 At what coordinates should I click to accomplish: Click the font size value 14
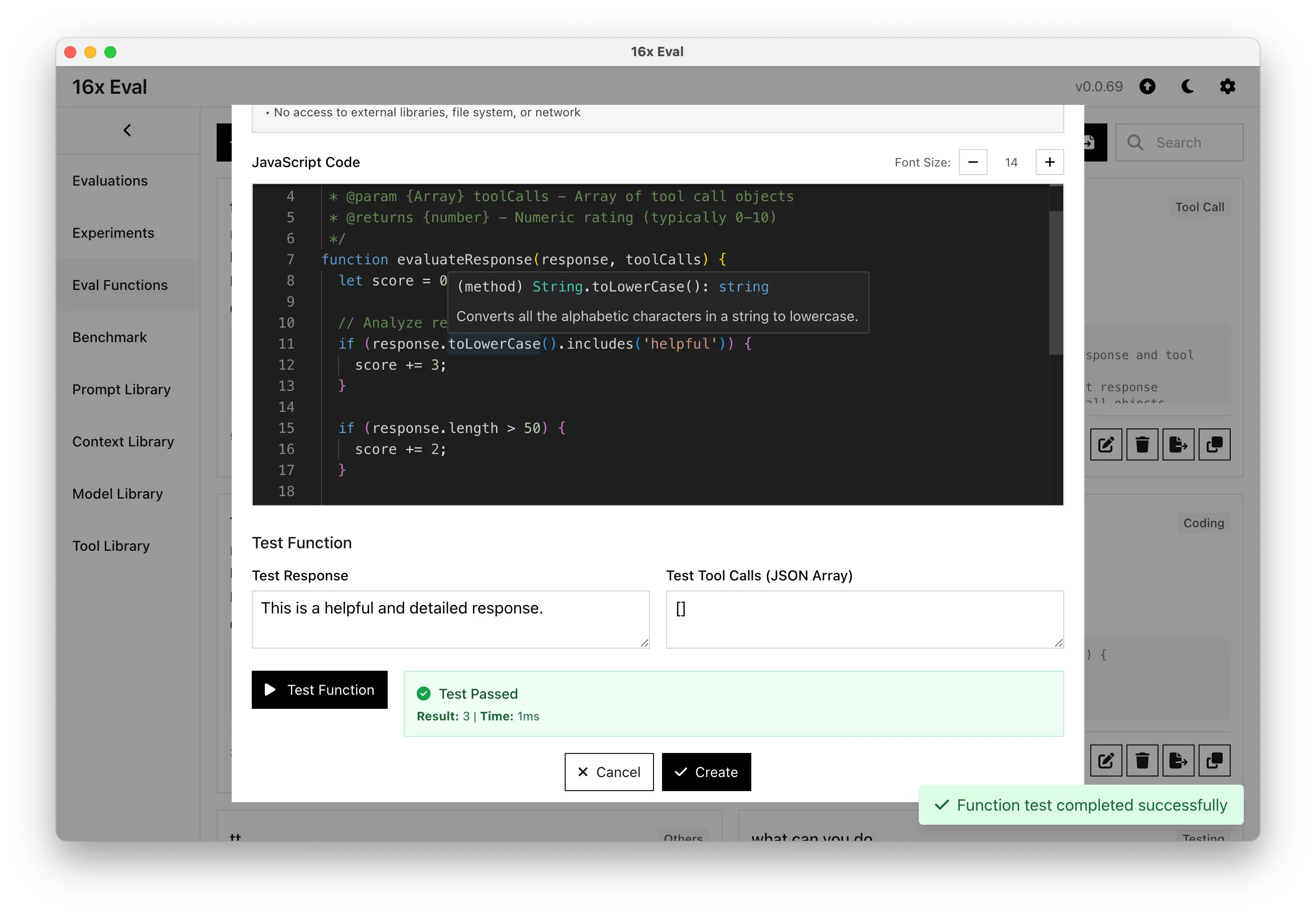1011,163
